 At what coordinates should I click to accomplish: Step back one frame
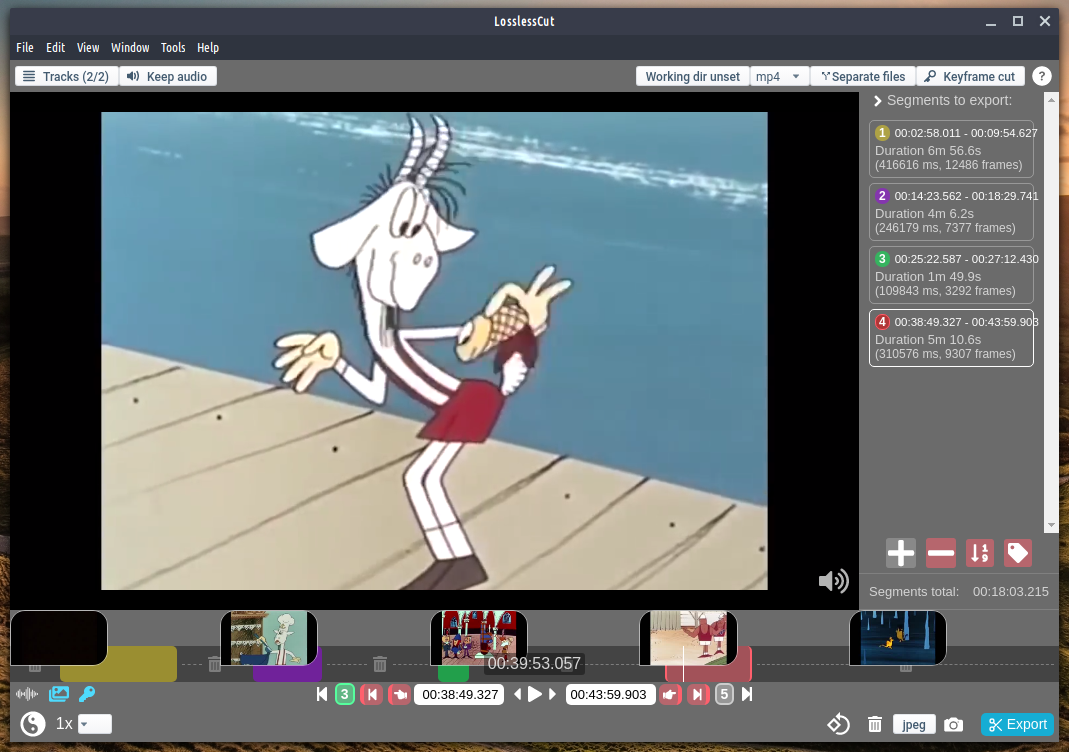[517, 695]
